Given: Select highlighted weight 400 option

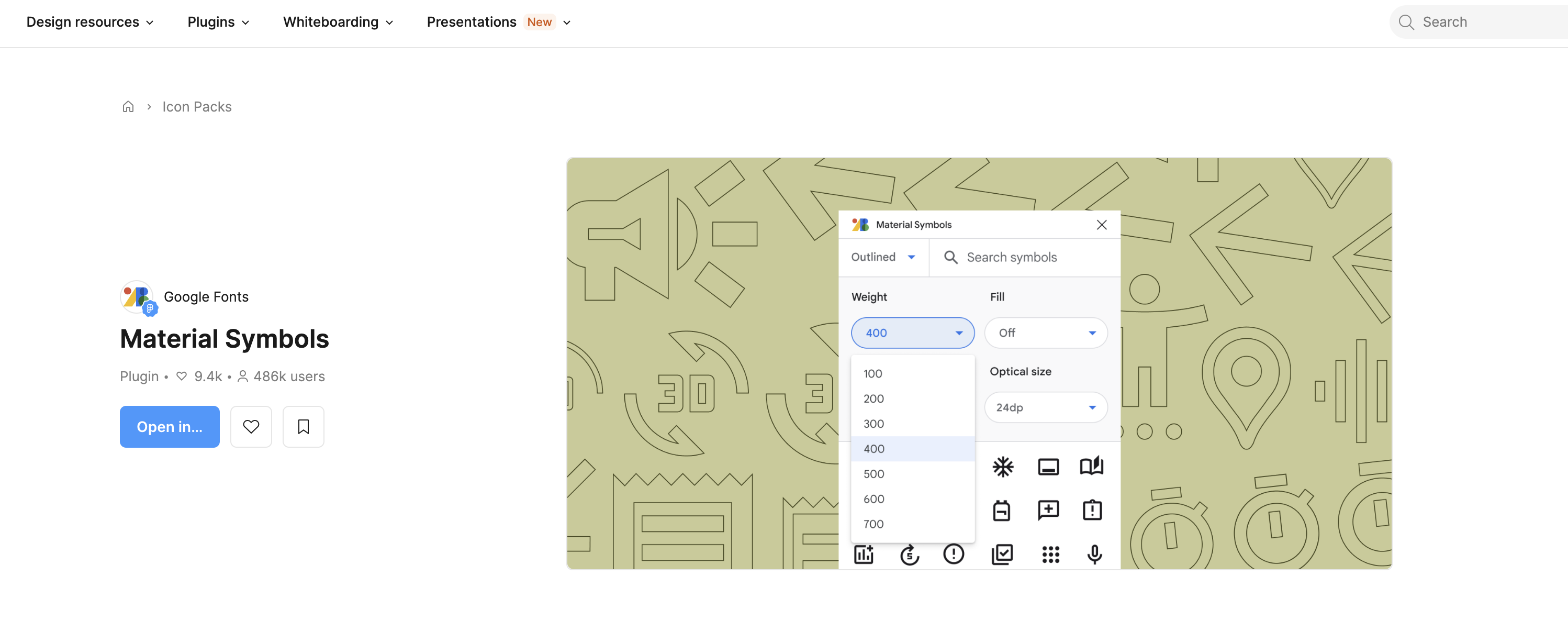Looking at the screenshot, I should (x=912, y=448).
